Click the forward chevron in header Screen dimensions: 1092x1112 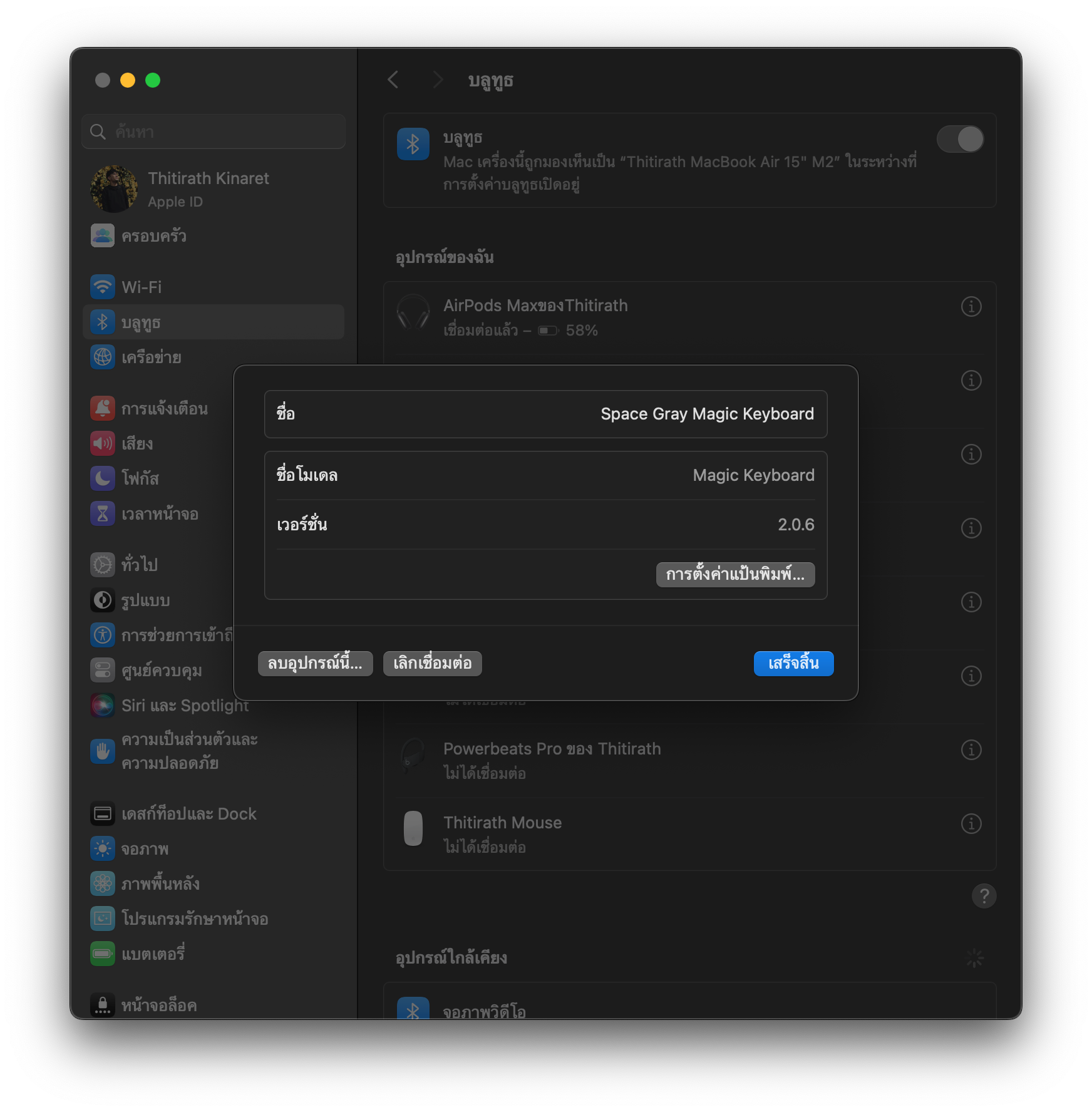coord(438,80)
